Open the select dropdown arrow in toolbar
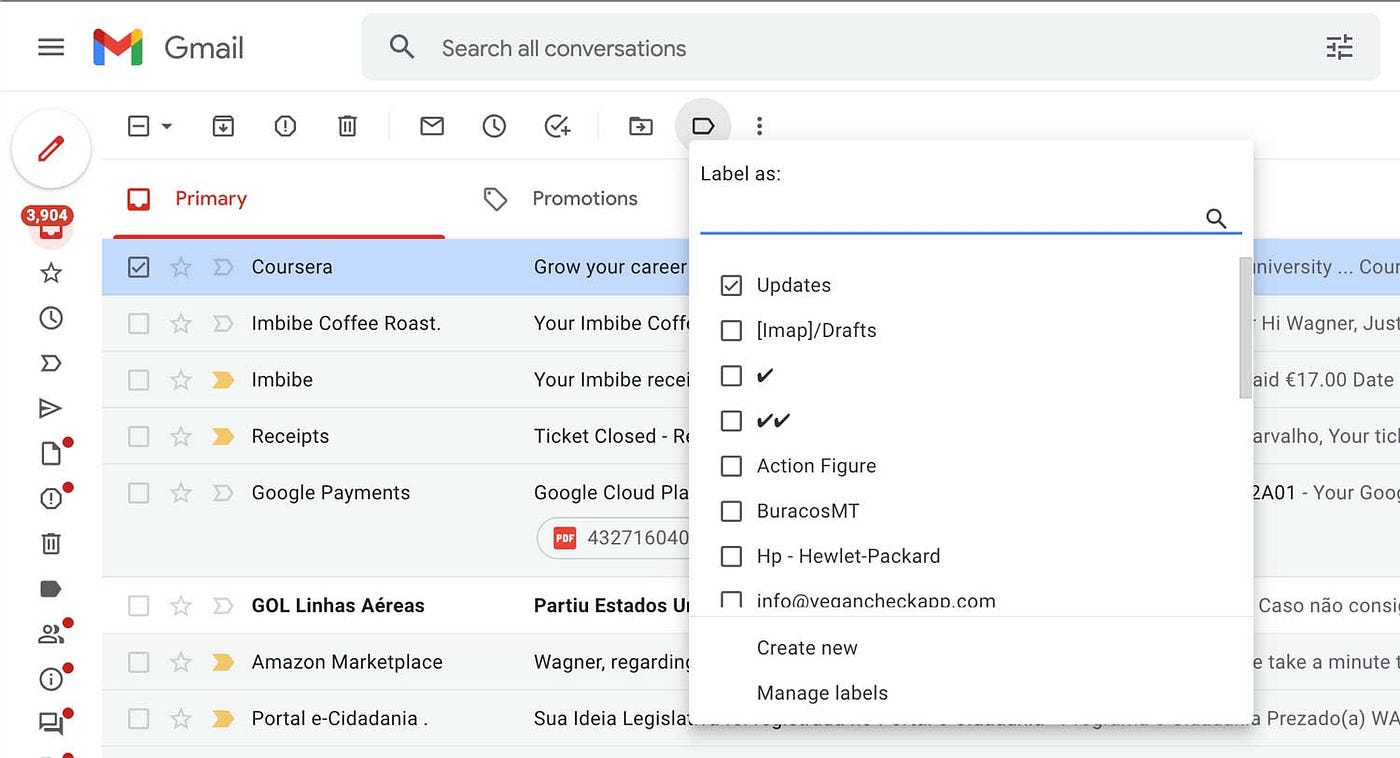This screenshot has width=1400, height=758. point(167,127)
